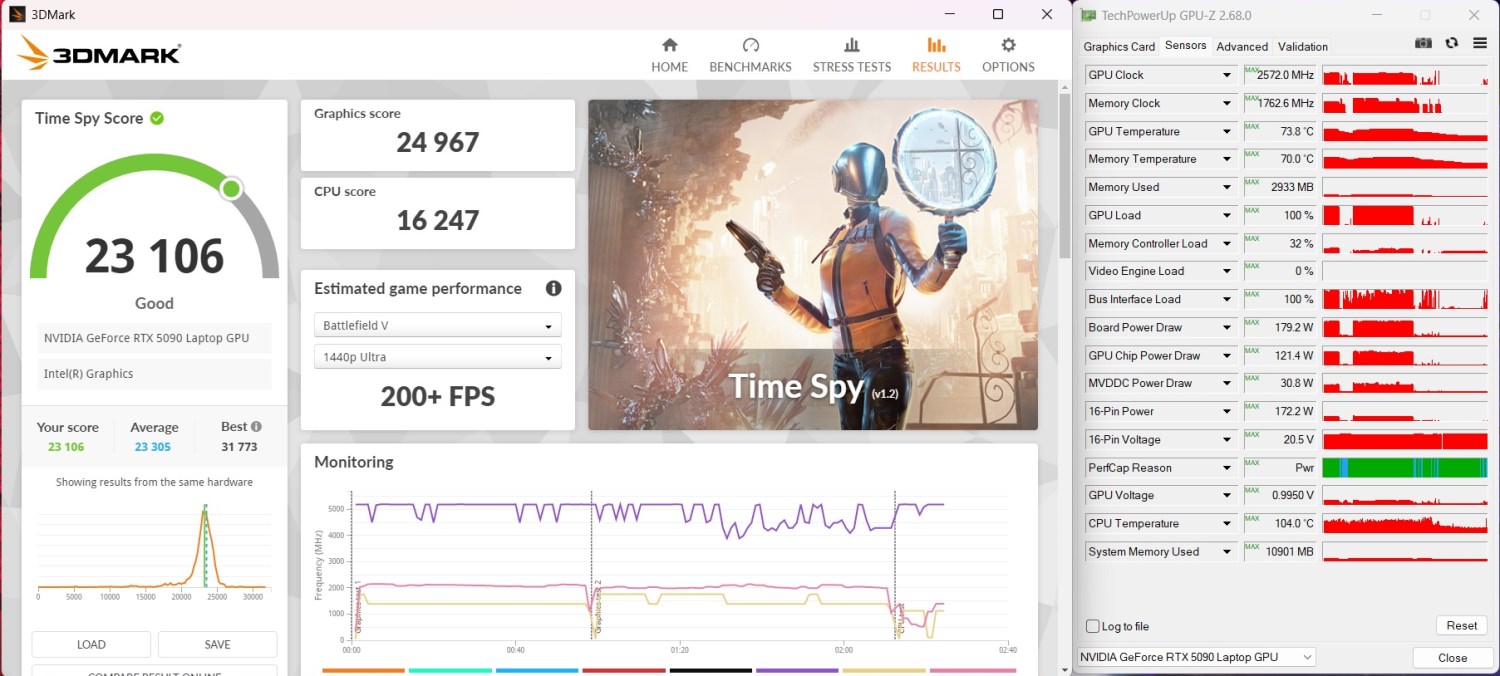Open GPU selection dropdown in GPU-Z

1197,657
